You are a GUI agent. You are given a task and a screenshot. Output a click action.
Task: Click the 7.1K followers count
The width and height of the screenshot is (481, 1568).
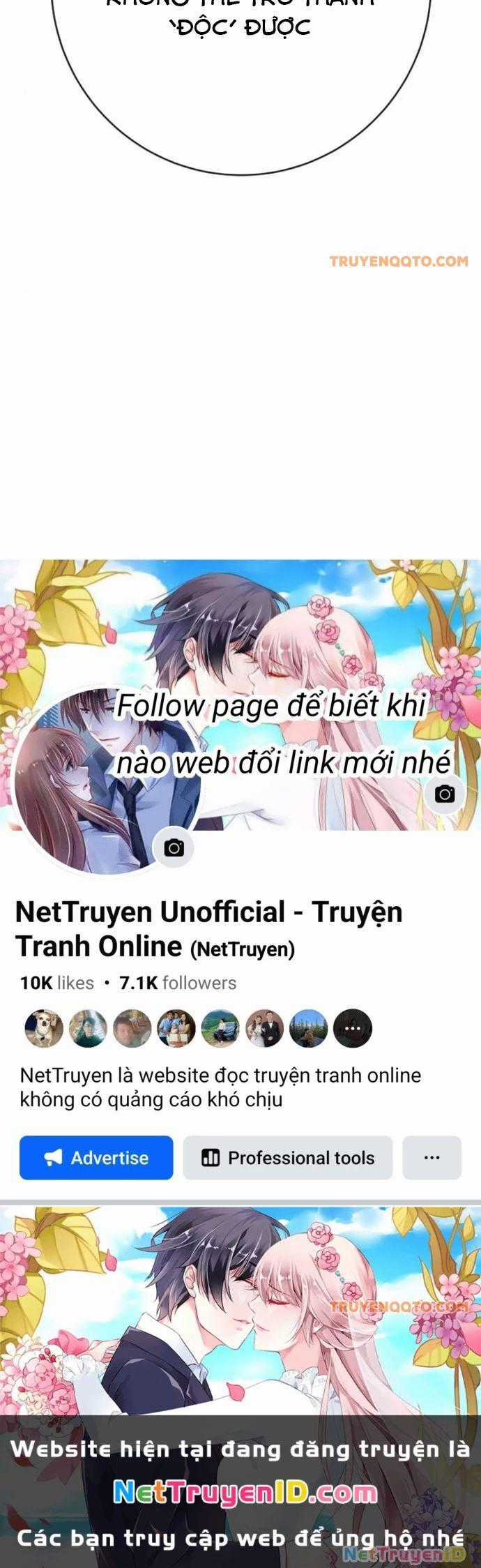[x=178, y=983]
